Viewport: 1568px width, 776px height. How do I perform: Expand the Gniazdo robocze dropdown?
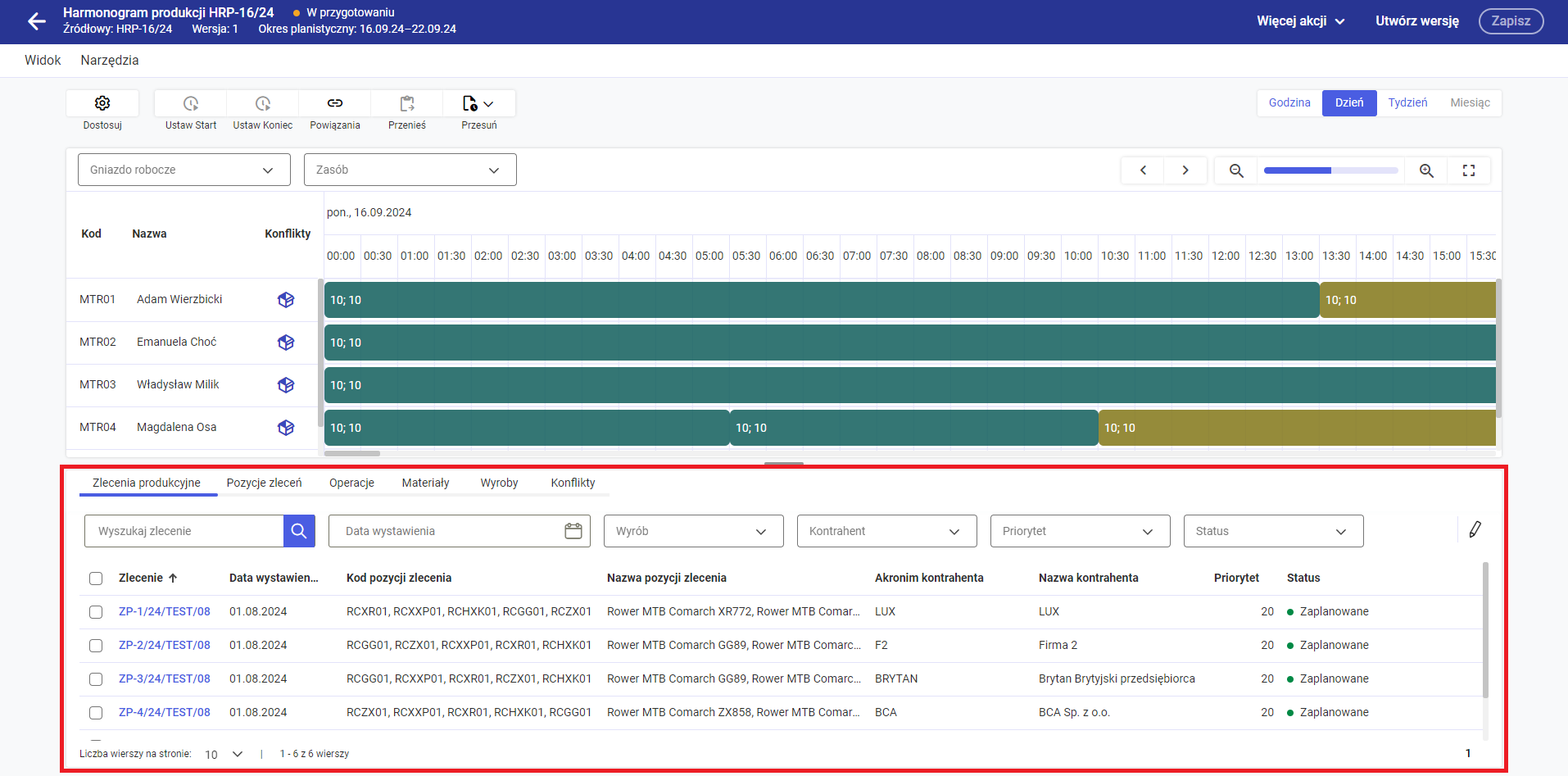click(x=184, y=170)
